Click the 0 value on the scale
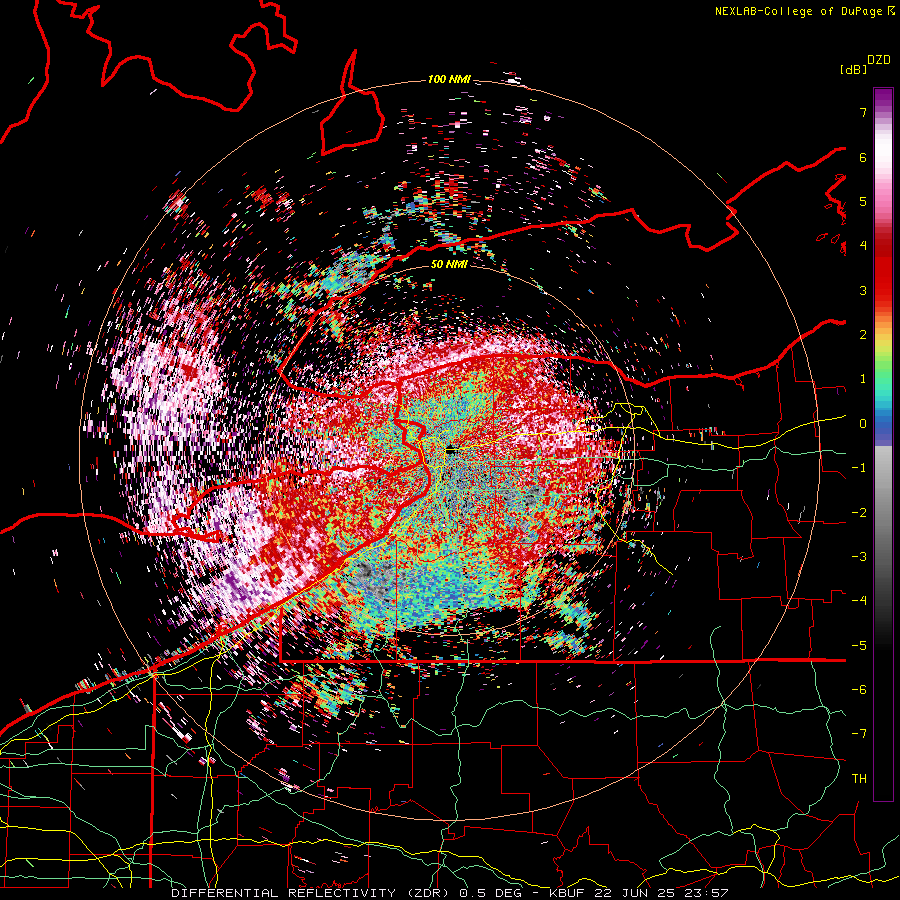Viewport: 900px width, 900px height. 863,424
